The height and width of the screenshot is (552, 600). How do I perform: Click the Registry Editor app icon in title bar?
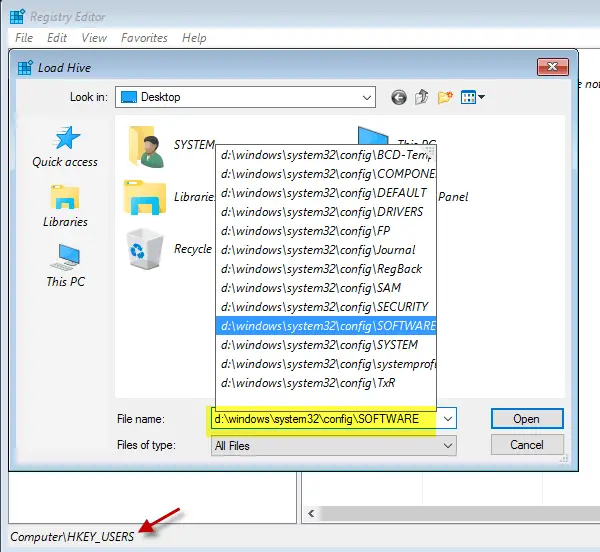(17, 16)
